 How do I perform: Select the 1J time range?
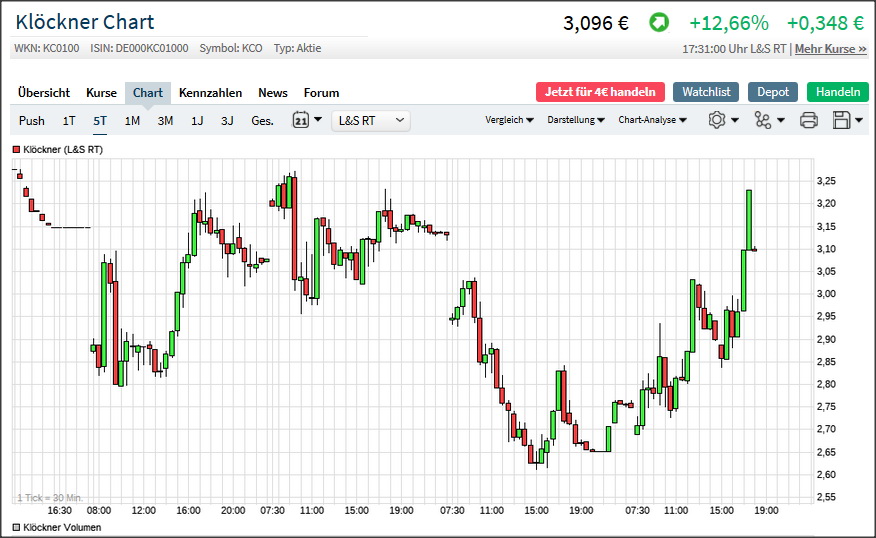click(197, 121)
